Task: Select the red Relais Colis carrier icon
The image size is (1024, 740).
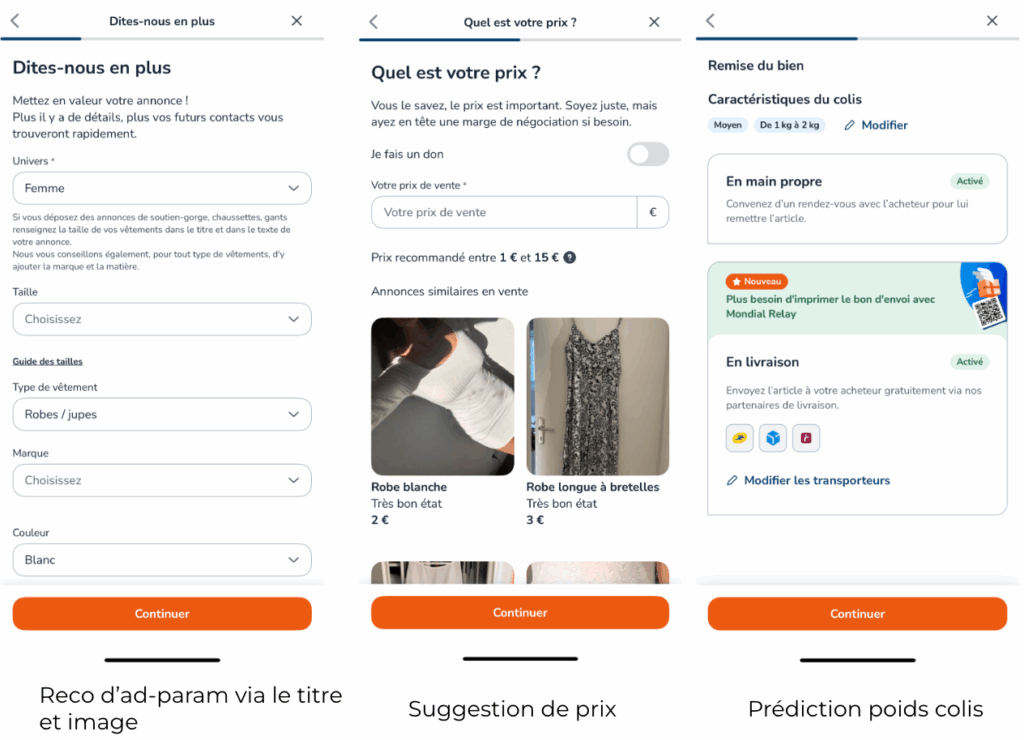Action: (x=806, y=438)
